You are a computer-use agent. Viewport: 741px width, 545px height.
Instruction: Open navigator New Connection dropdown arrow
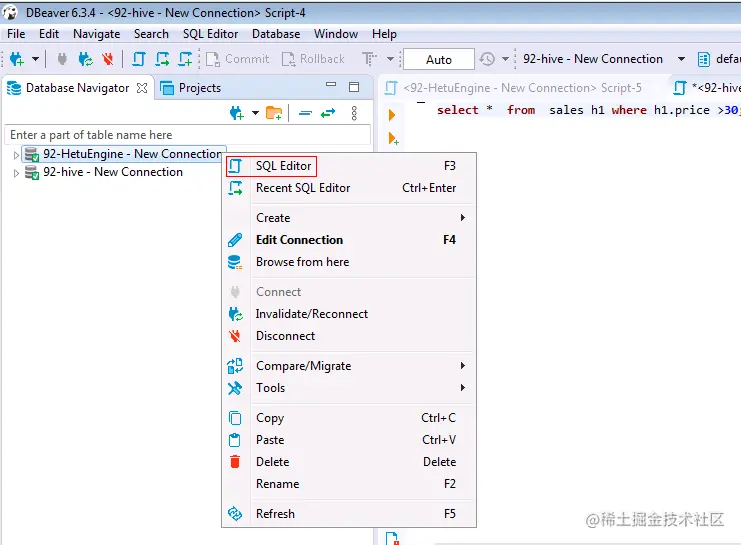point(255,113)
